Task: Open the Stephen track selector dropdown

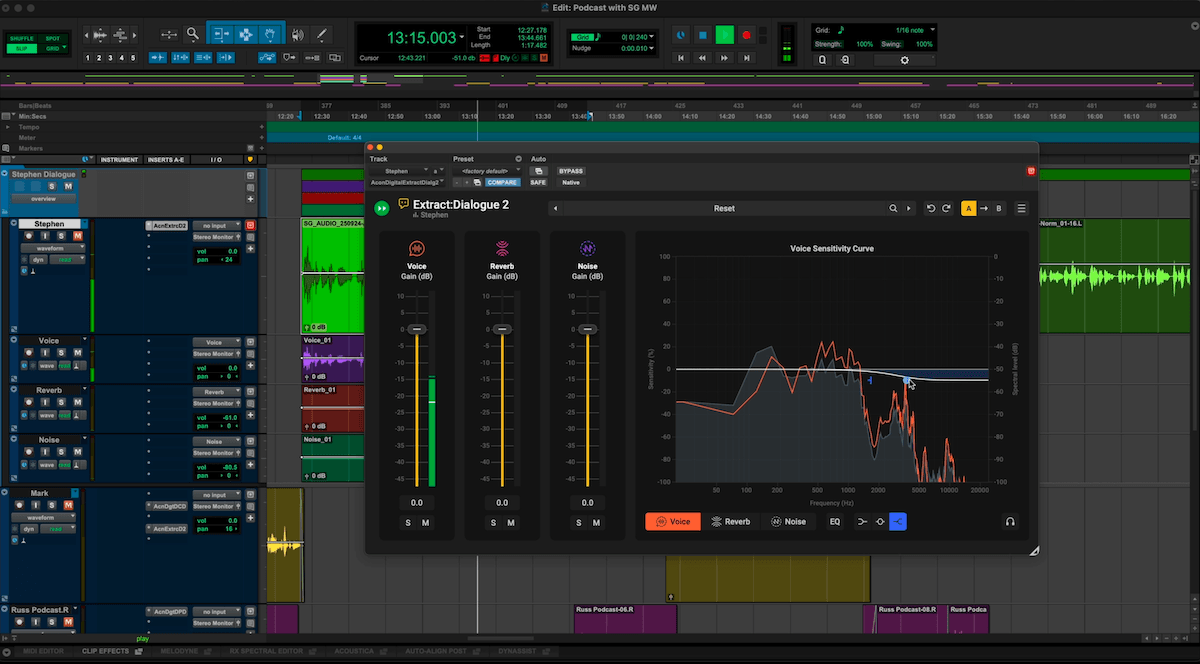Action: click(399, 171)
